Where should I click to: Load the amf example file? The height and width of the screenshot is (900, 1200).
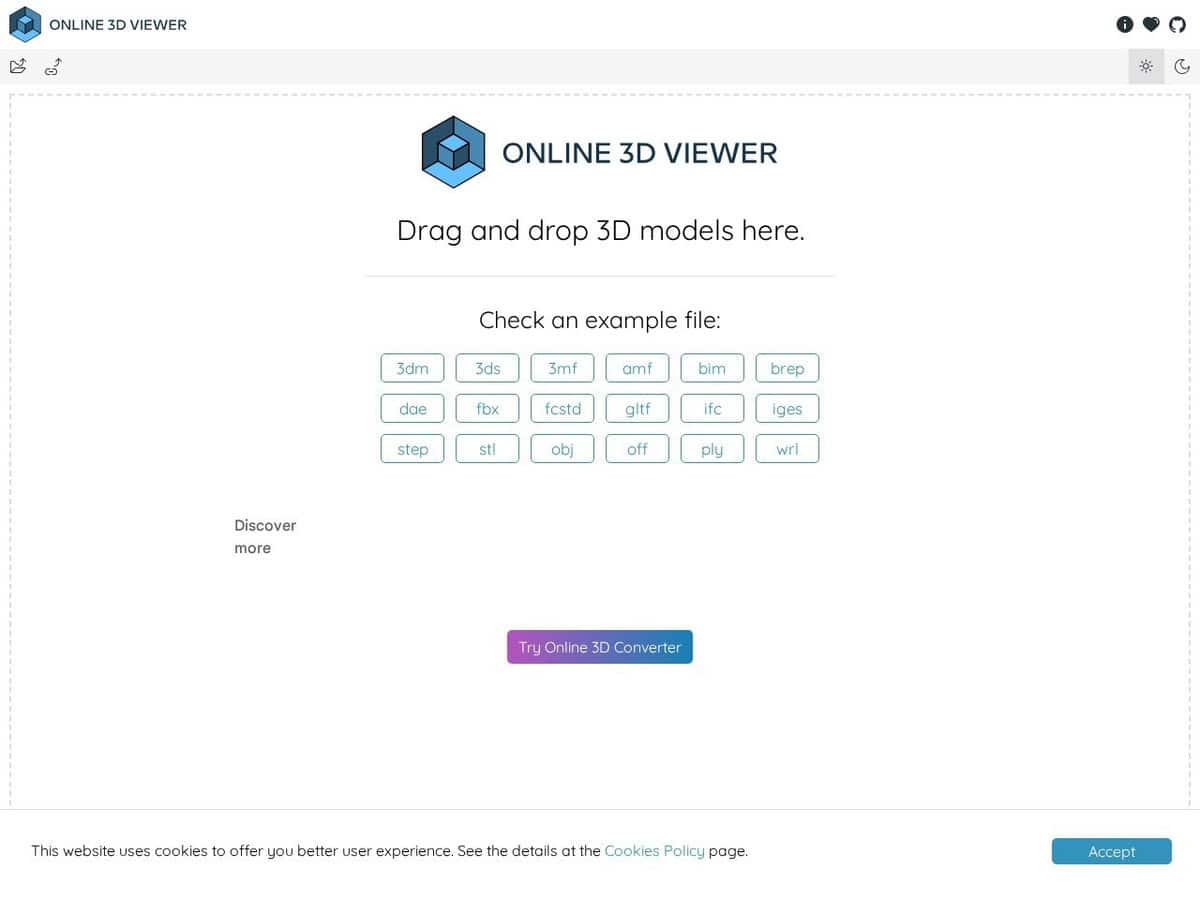point(637,368)
